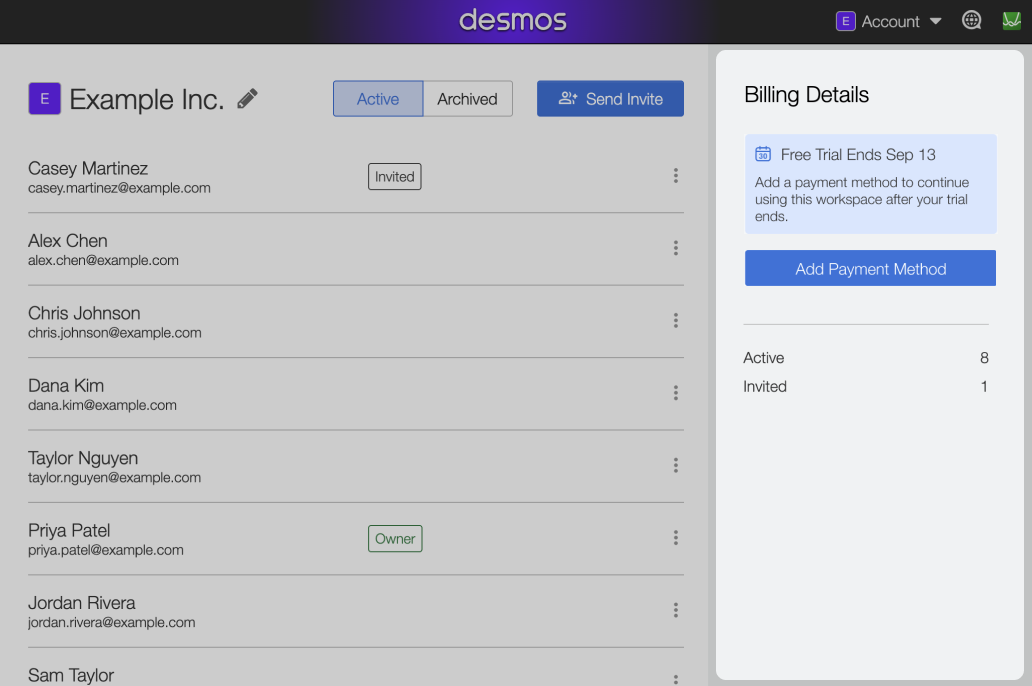Image resolution: width=1032 pixels, height=686 pixels.
Task: Open the more options menu for Alex Chen
Action: pyautogui.click(x=675, y=248)
